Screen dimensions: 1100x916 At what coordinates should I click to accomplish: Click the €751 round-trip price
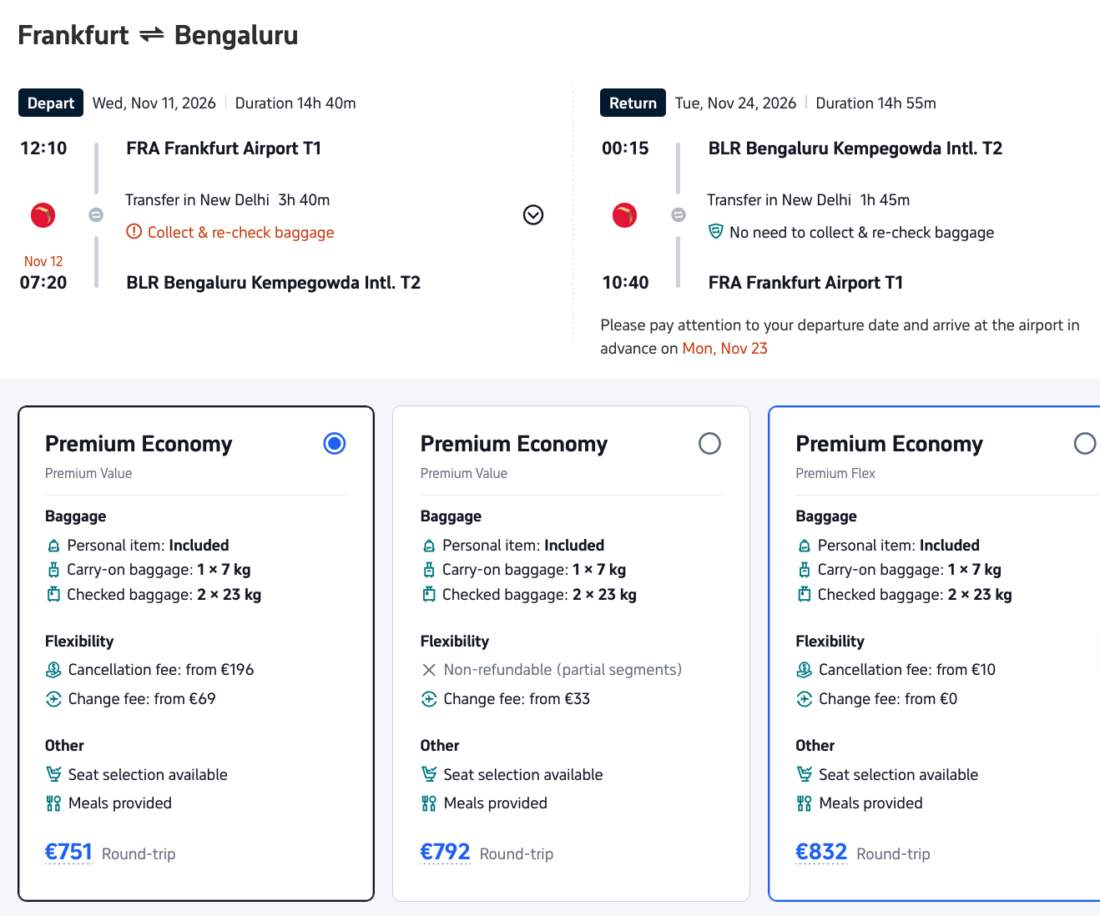coord(69,852)
